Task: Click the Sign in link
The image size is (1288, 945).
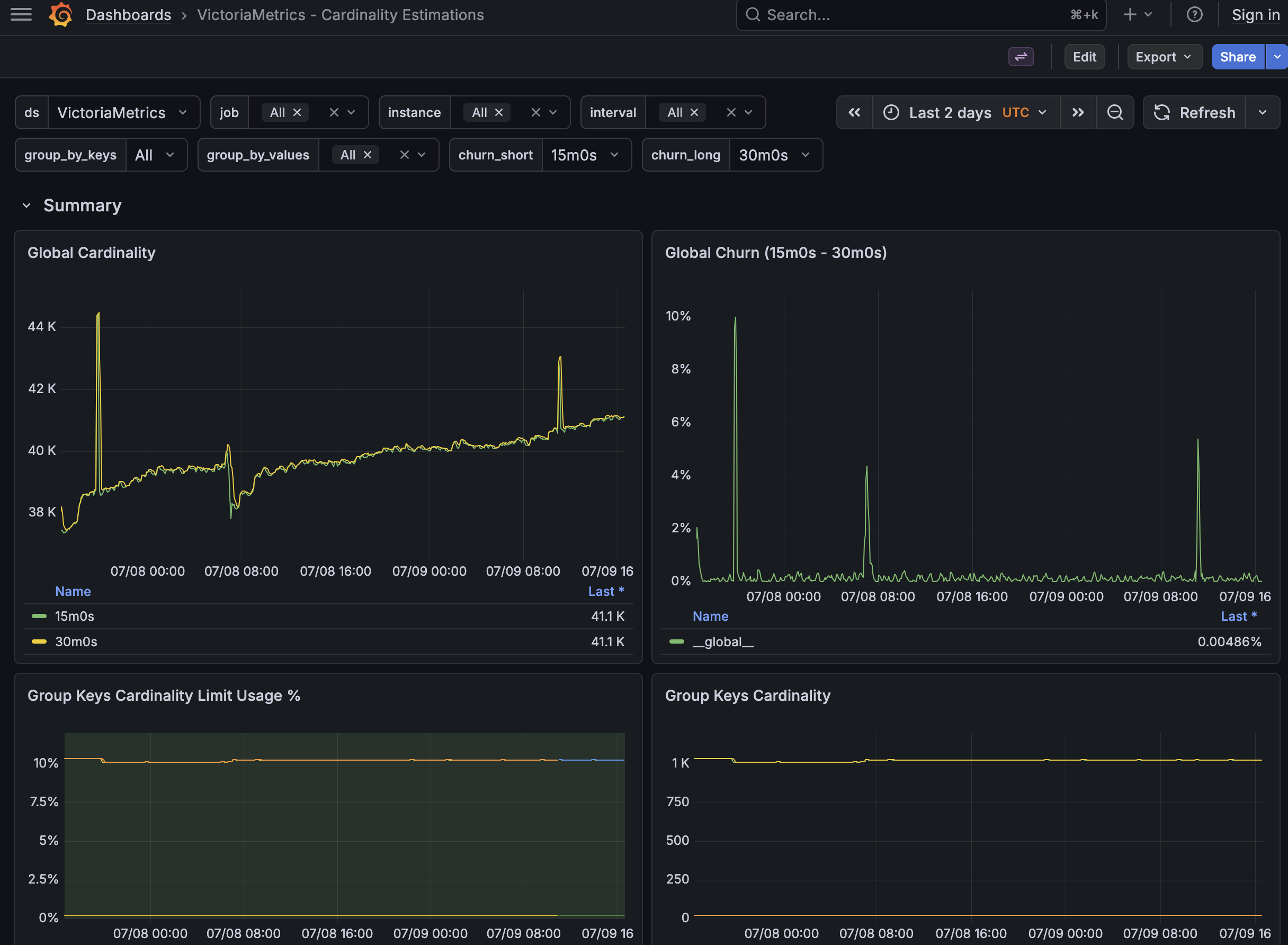Action: tap(1255, 15)
